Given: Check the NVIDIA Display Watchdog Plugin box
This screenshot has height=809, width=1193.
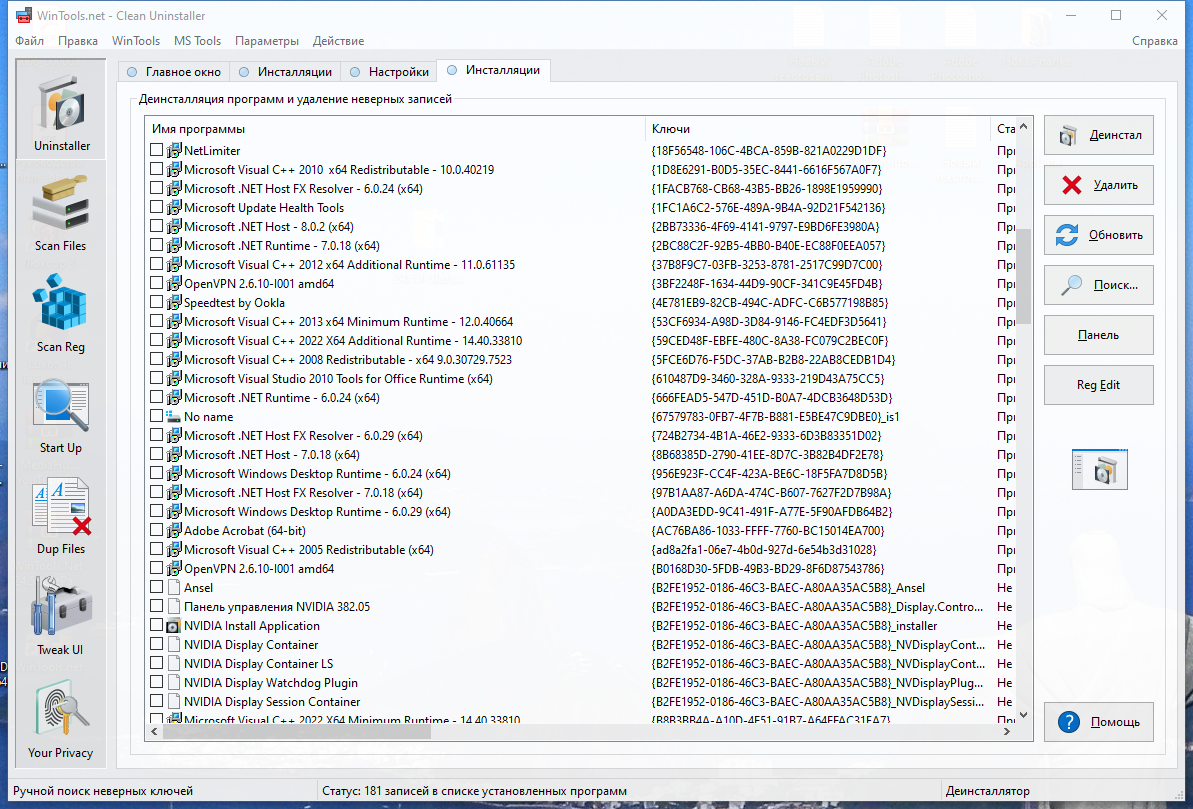Looking at the screenshot, I should [157, 682].
